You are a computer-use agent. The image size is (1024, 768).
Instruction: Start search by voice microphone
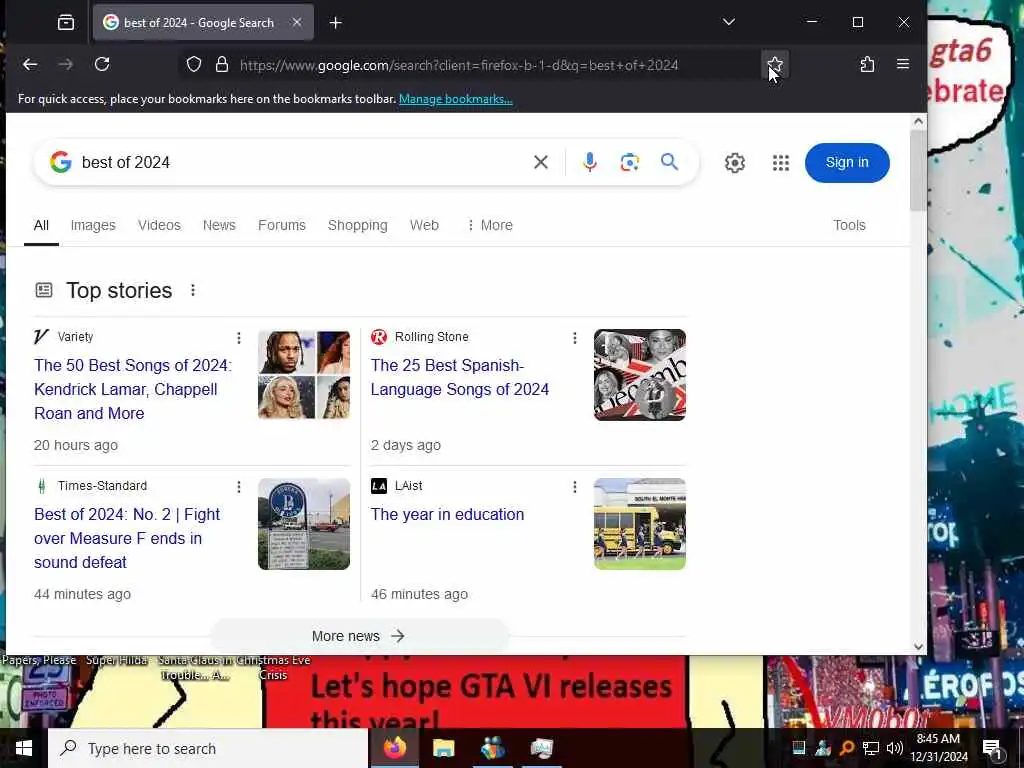tap(590, 162)
